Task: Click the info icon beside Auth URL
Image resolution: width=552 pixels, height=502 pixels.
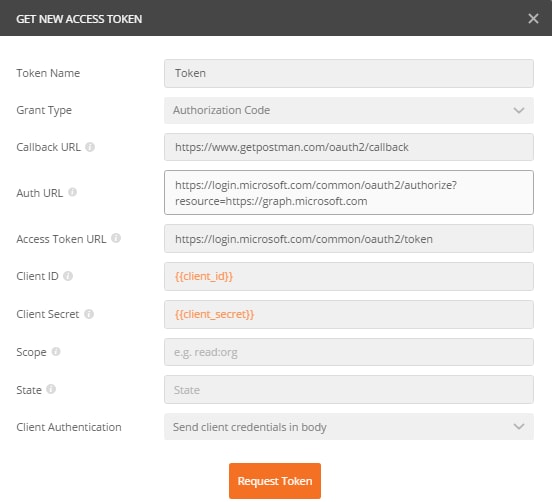Action: [x=73, y=192]
